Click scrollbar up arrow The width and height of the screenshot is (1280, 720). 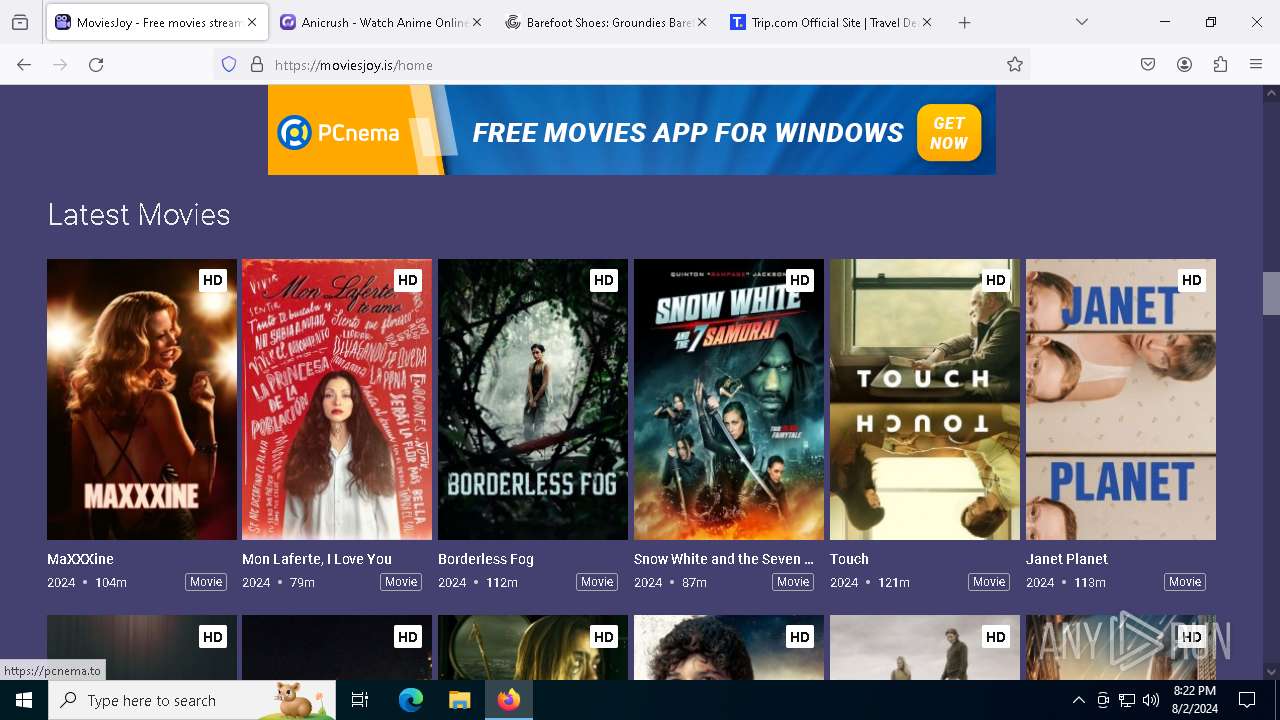(x=1271, y=93)
